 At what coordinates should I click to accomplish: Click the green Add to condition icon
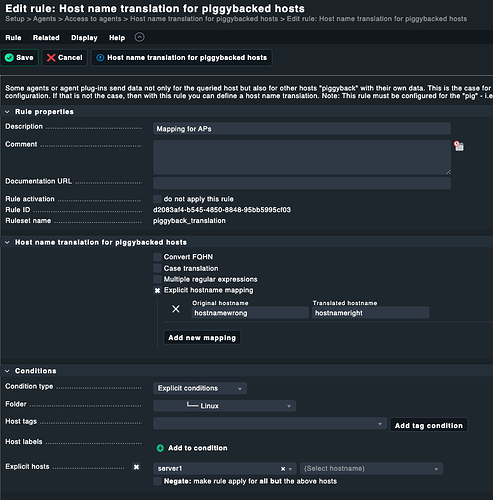click(160, 448)
